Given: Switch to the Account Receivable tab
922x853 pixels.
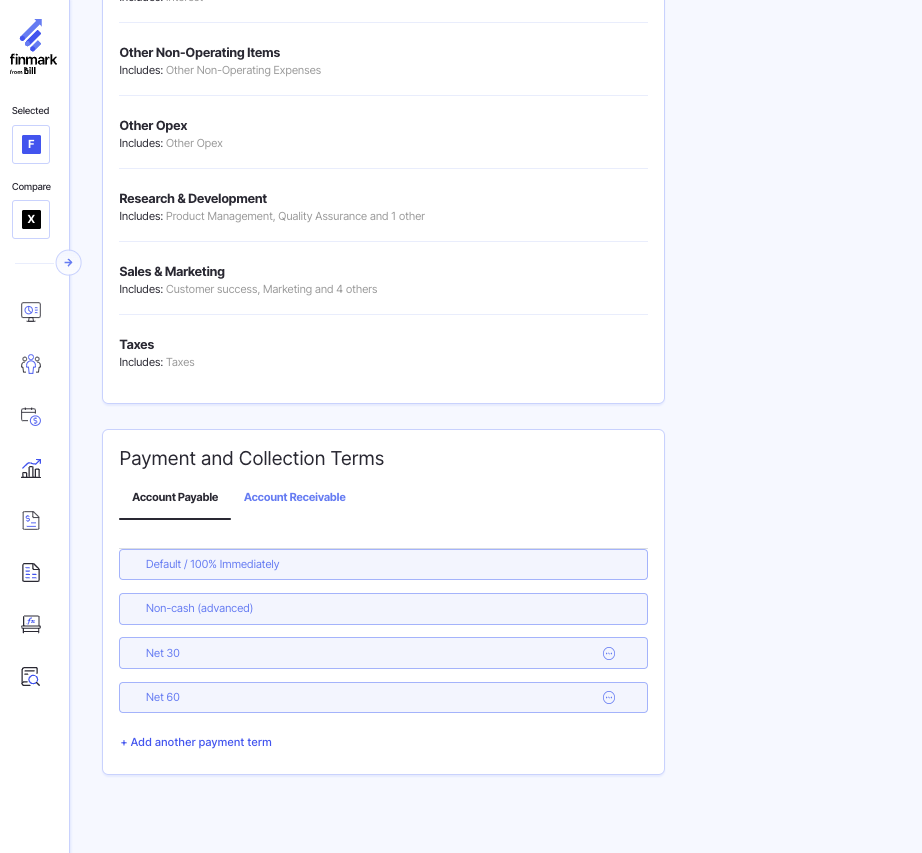Looking at the screenshot, I should click(x=294, y=497).
